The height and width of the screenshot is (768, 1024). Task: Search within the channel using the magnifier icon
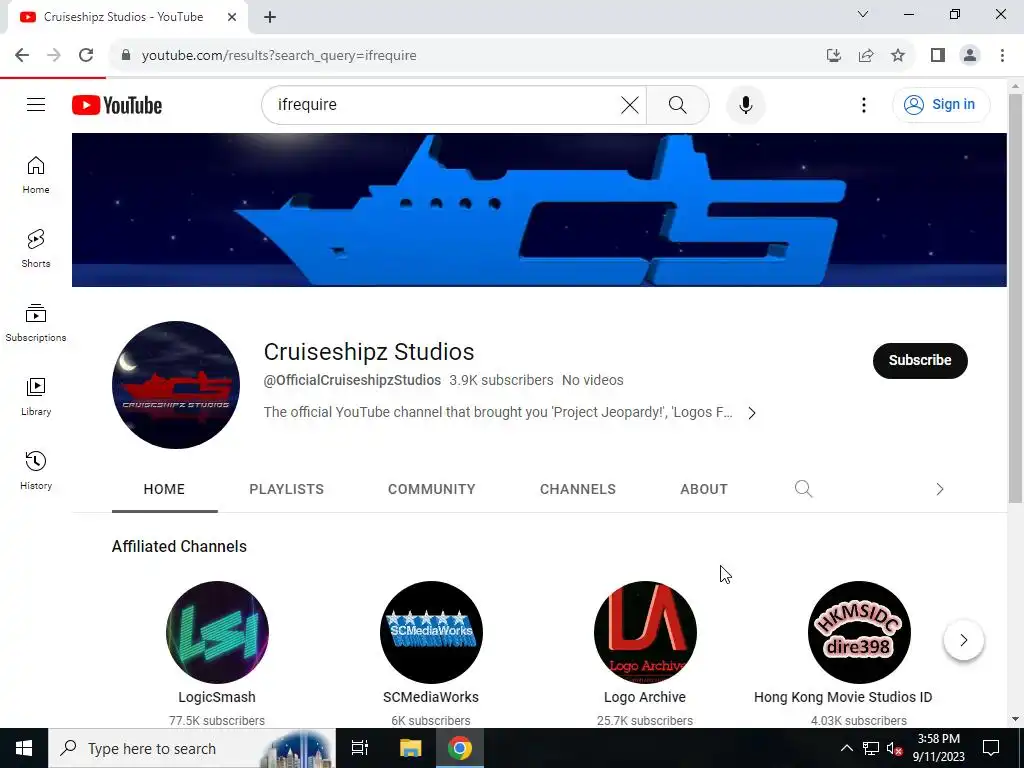(803, 488)
